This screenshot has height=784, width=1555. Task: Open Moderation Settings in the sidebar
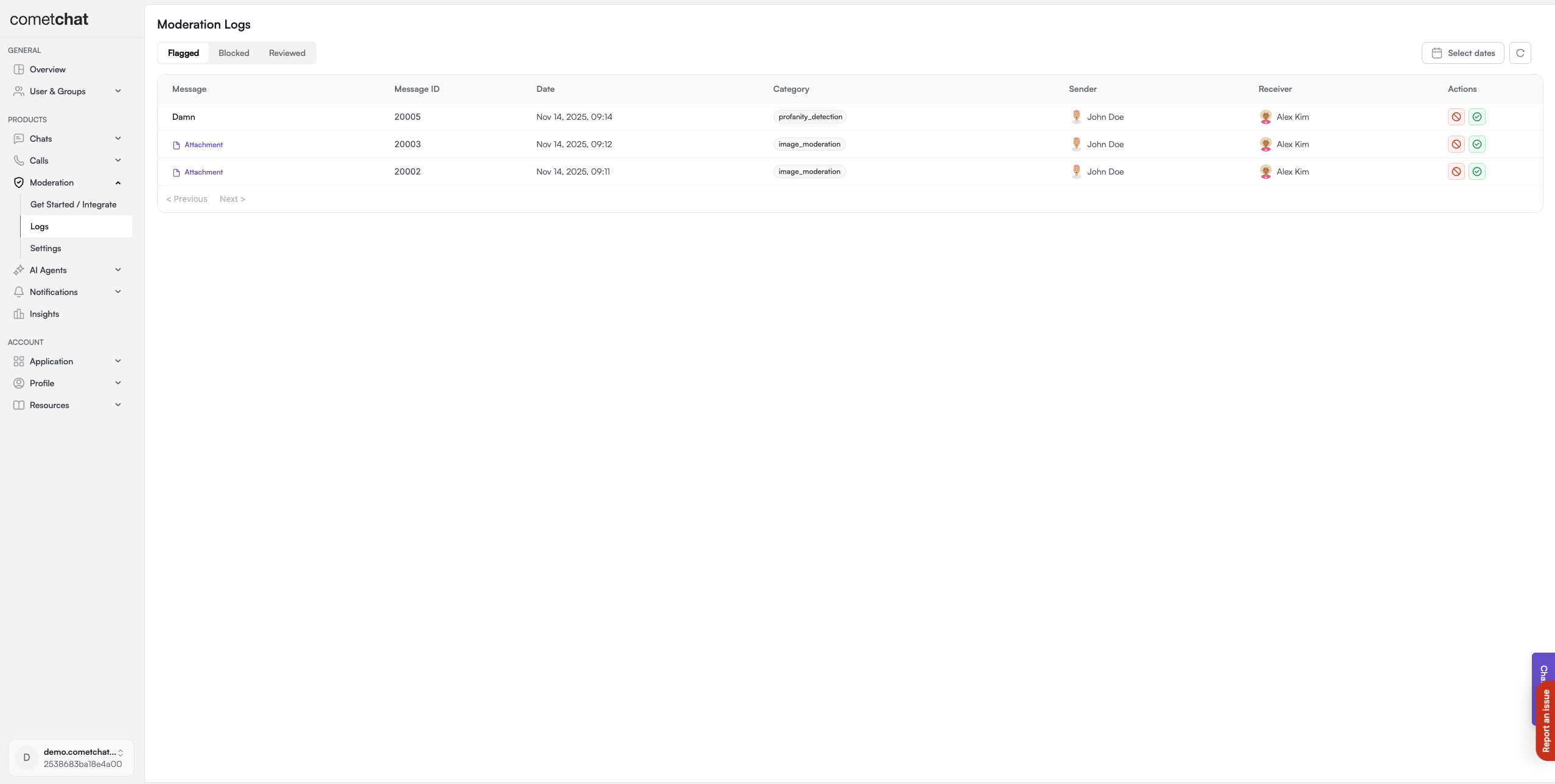point(46,248)
